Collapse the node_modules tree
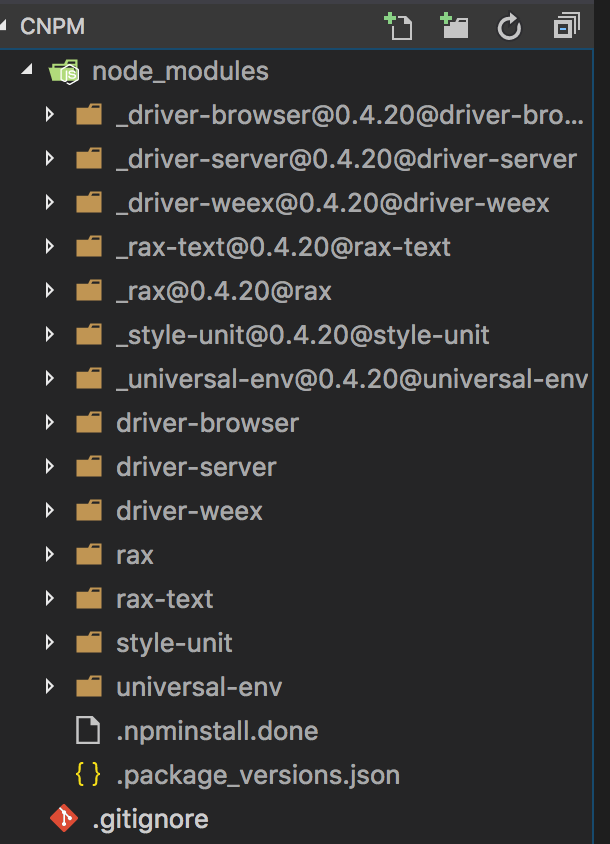The image size is (610, 844). coord(26,70)
